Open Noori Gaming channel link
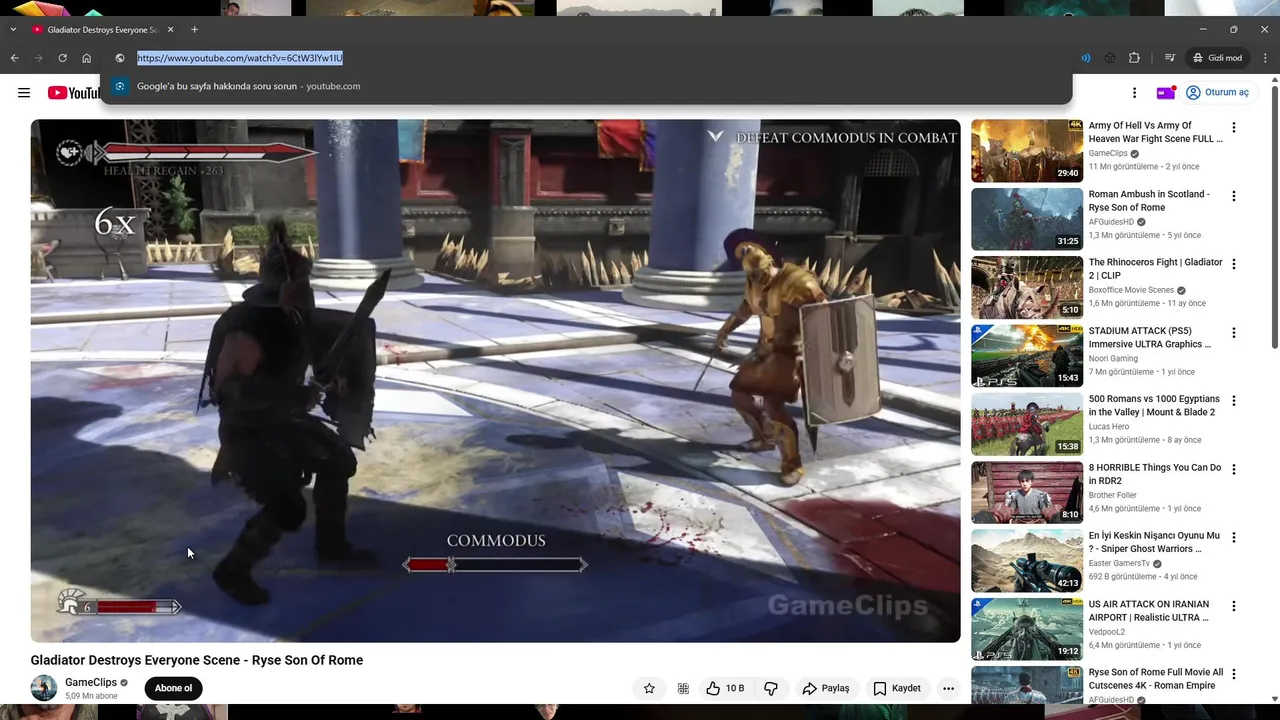Viewport: 1280px width, 720px height. coord(1113,358)
